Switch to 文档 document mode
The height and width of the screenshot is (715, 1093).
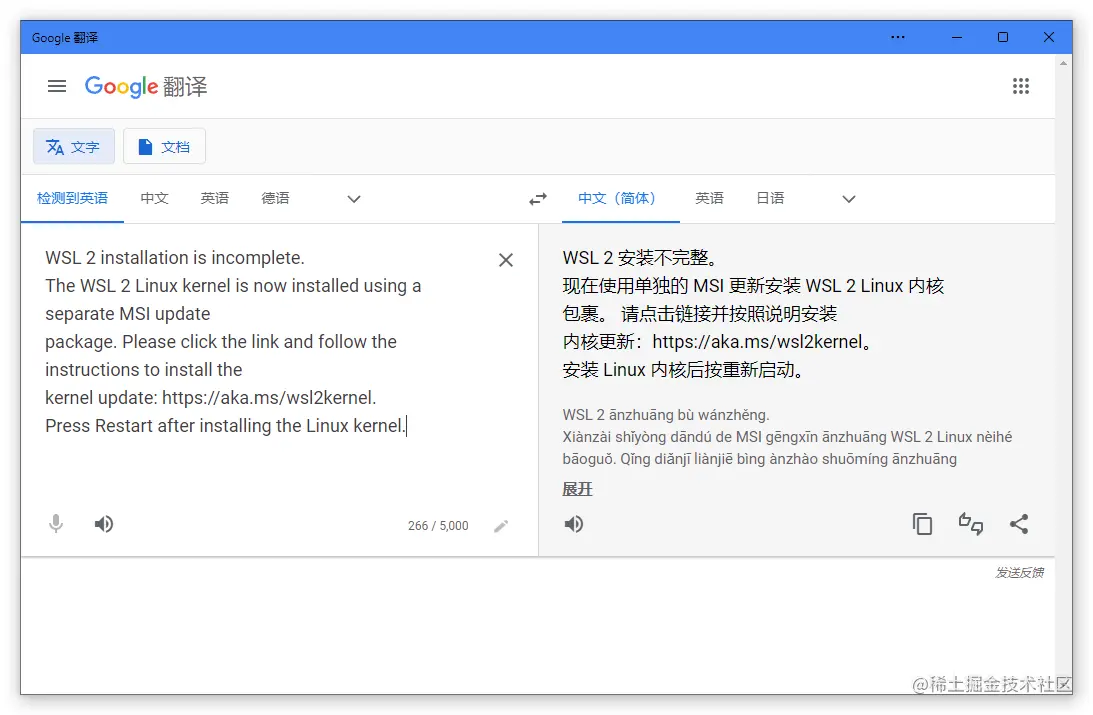tap(165, 146)
